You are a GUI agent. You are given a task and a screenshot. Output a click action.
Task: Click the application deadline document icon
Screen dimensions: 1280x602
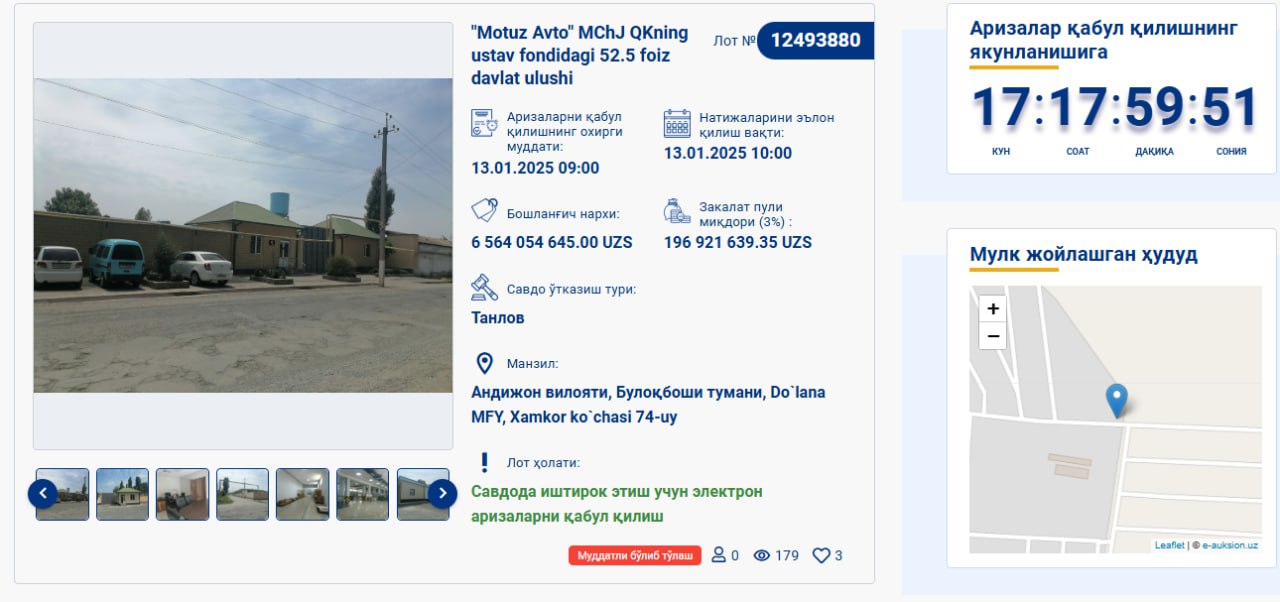[x=485, y=123]
